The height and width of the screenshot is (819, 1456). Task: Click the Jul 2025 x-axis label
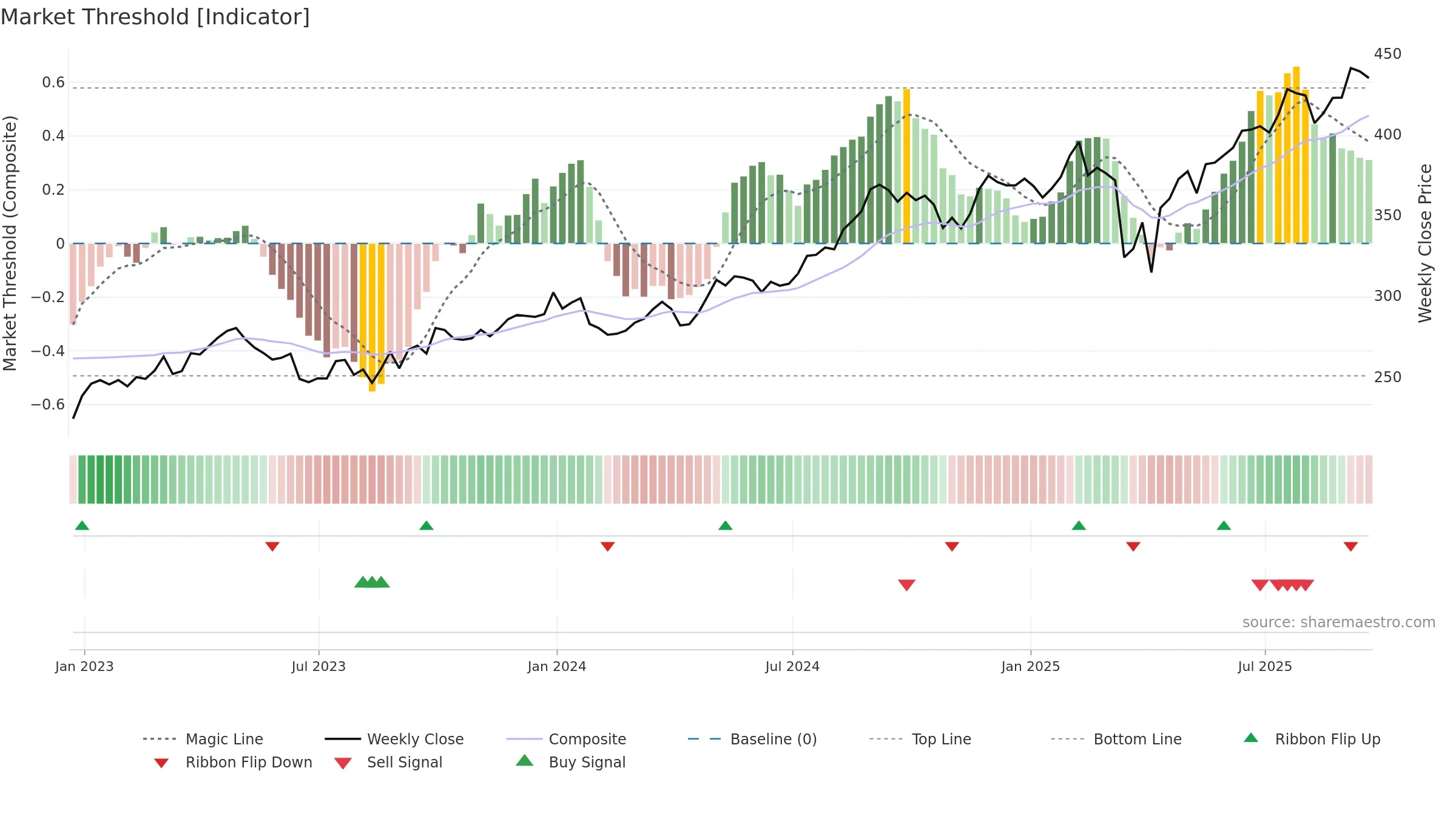click(x=1265, y=666)
